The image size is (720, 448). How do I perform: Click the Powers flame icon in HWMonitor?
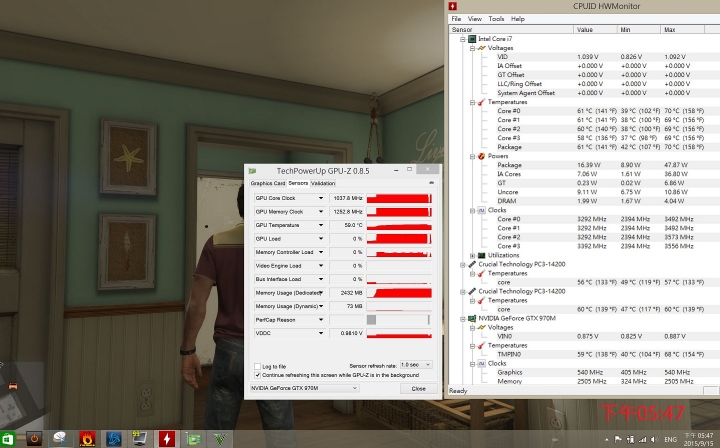pyautogui.click(x=481, y=156)
